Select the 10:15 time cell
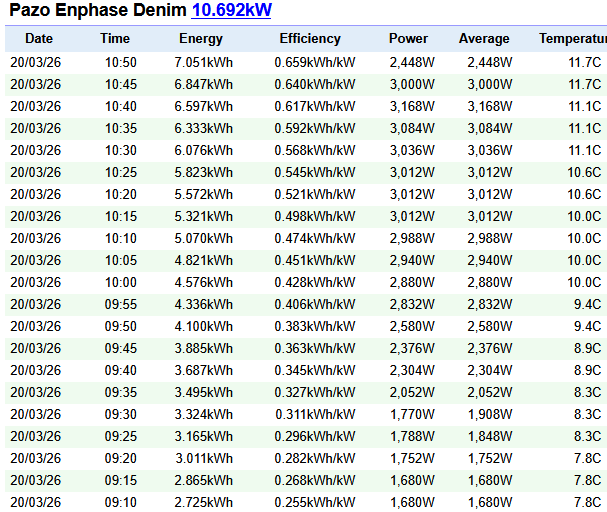This screenshot has width=607, height=512. pyautogui.click(x=121, y=216)
